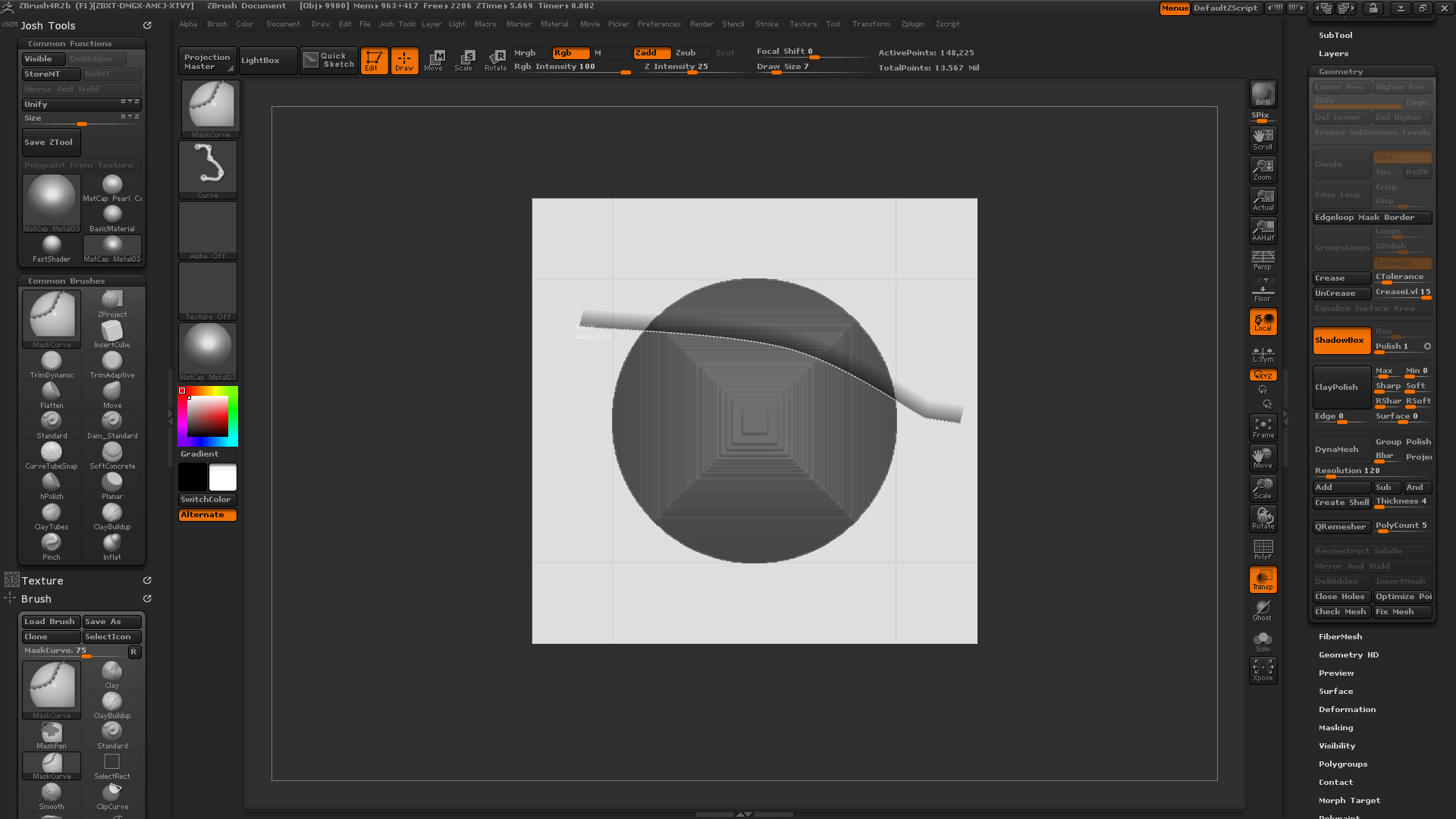Toggle Local symmetry button

(x=1263, y=322)
